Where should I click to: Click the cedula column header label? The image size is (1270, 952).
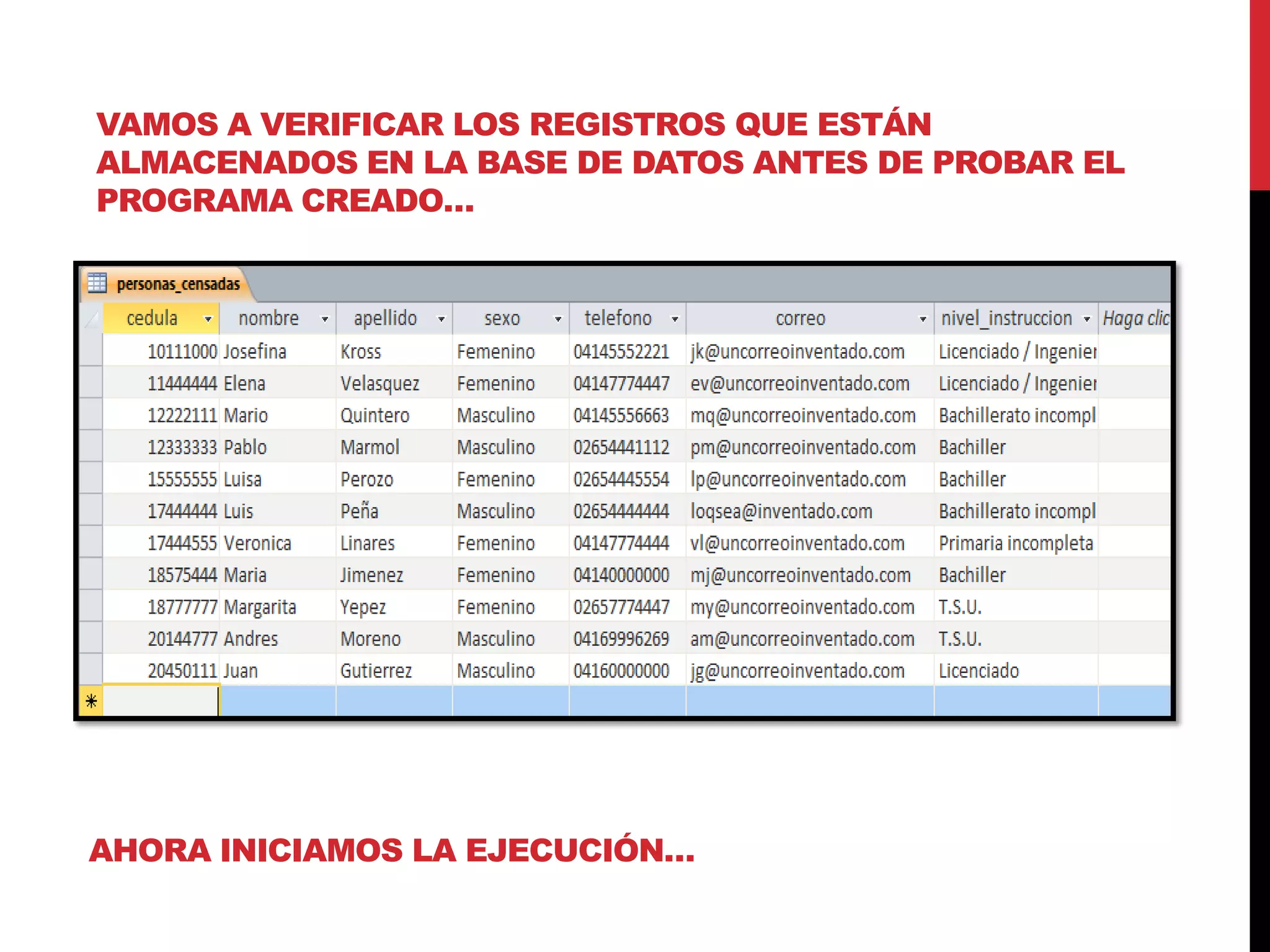click(152, 318)
